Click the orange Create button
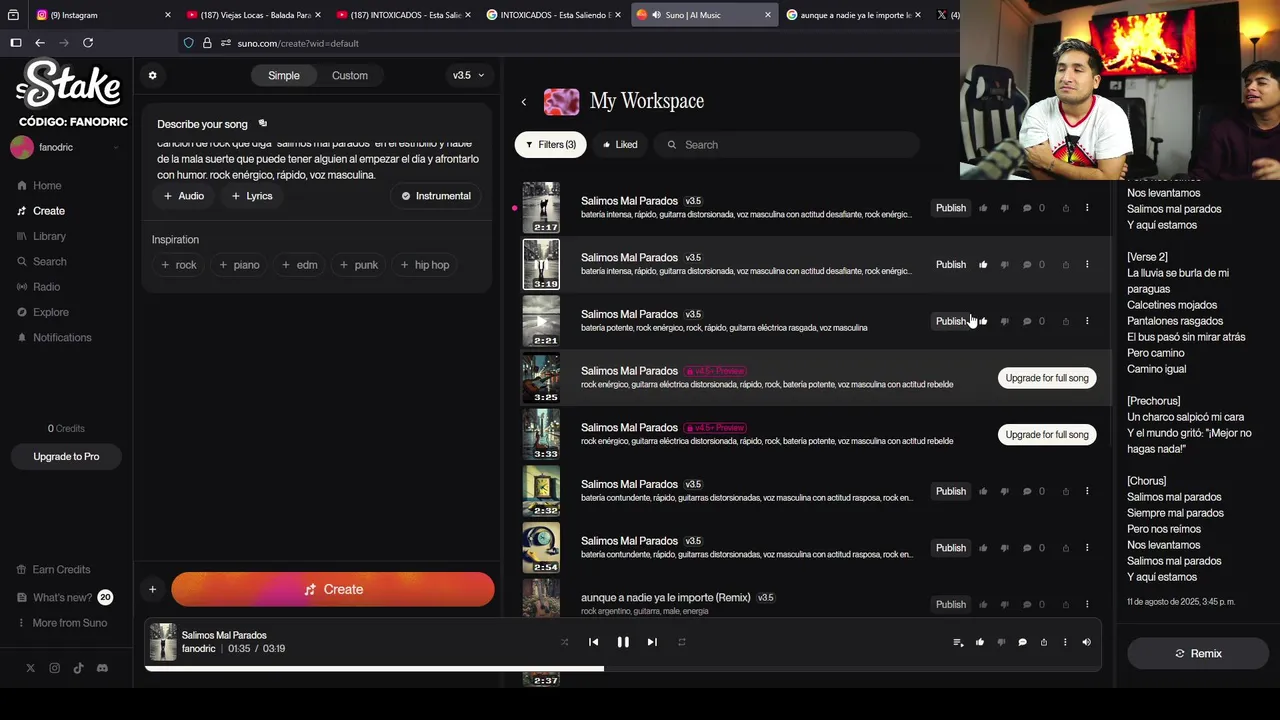This screenshot has width=1280, height=720. tap(333, 589)
